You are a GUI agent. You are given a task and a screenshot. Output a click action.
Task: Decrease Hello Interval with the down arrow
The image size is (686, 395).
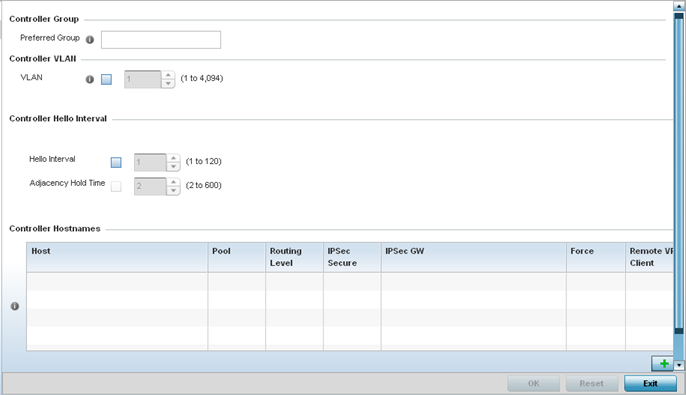[x=173, y=167]
